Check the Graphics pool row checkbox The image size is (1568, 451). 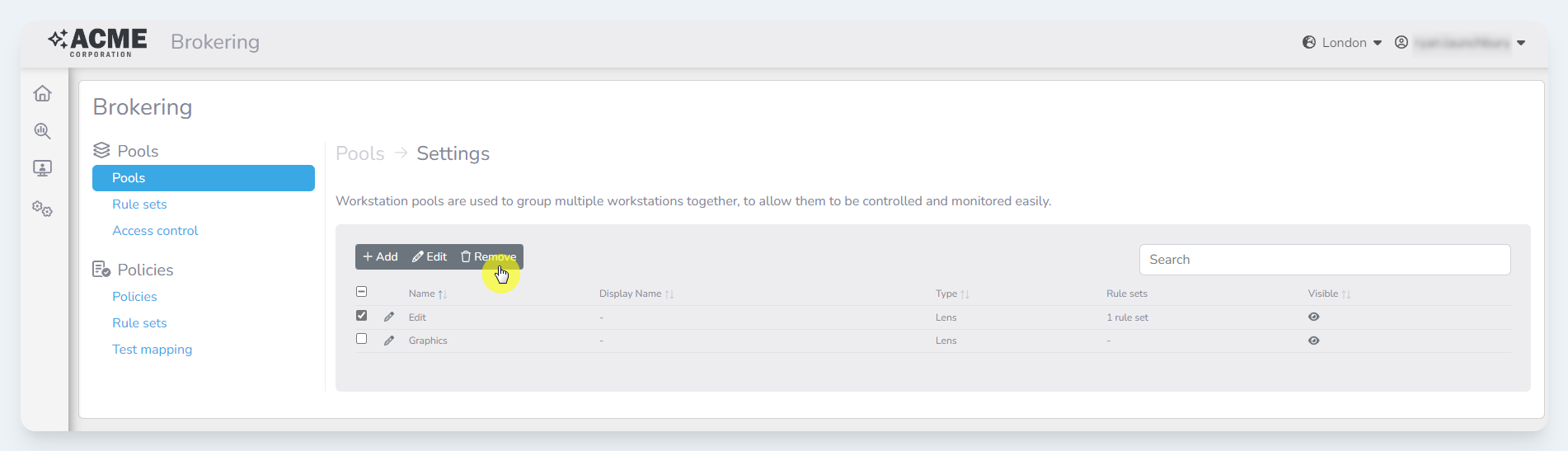point(361,339)
